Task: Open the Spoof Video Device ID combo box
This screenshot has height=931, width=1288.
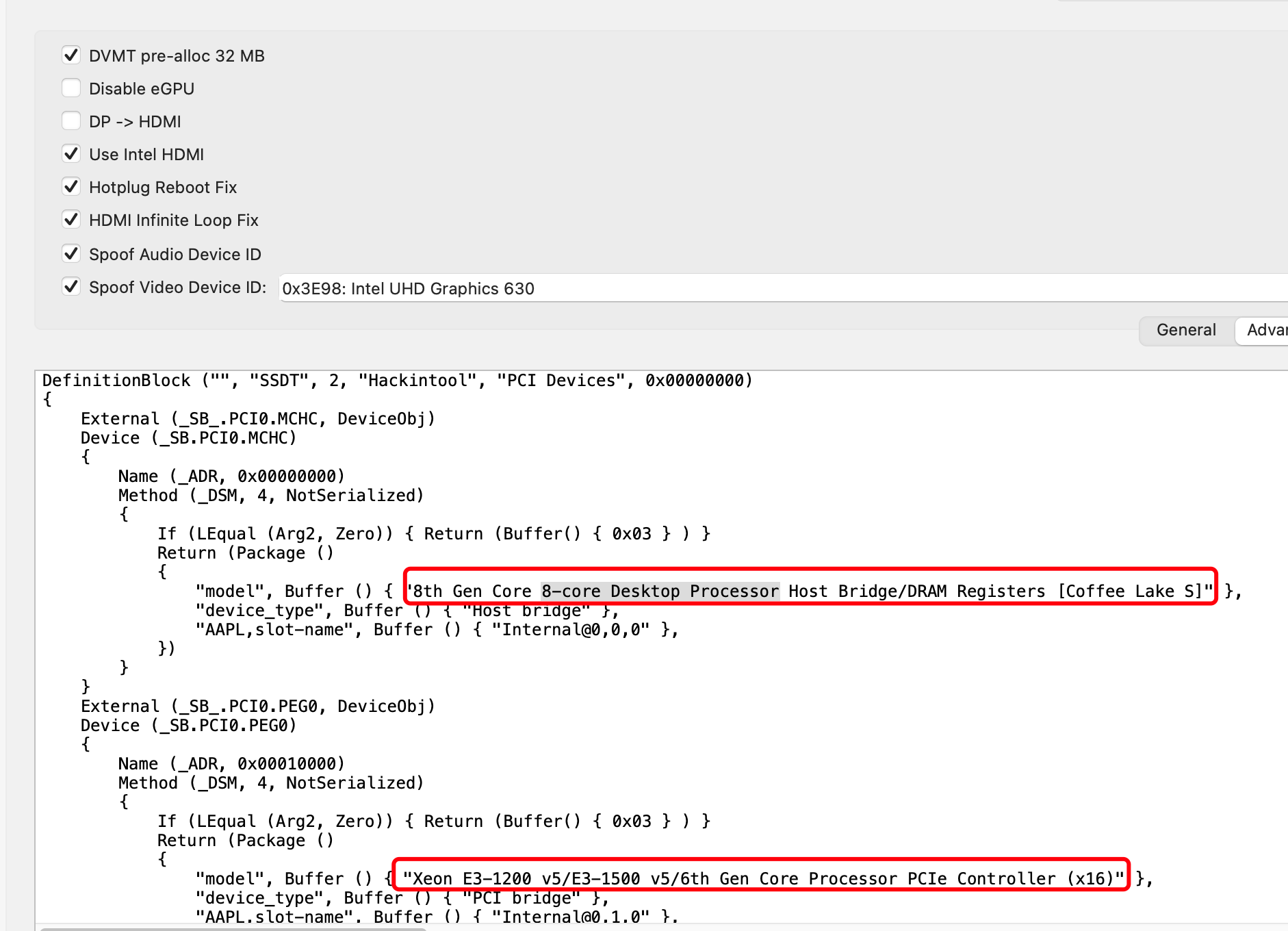Action: 784,288
